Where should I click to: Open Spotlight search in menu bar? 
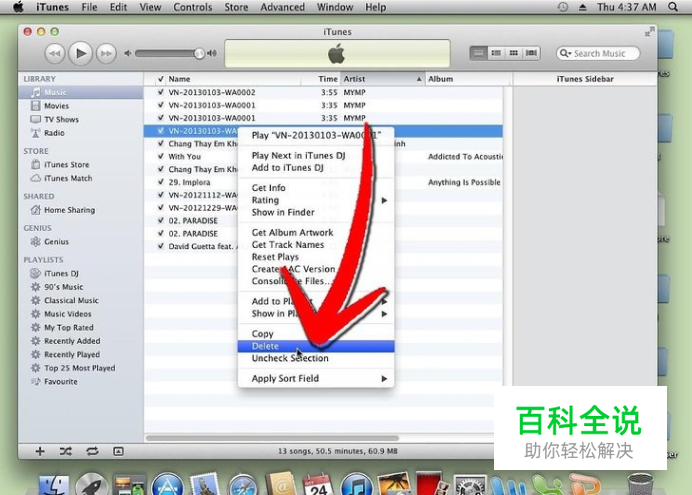click(673, 7)
